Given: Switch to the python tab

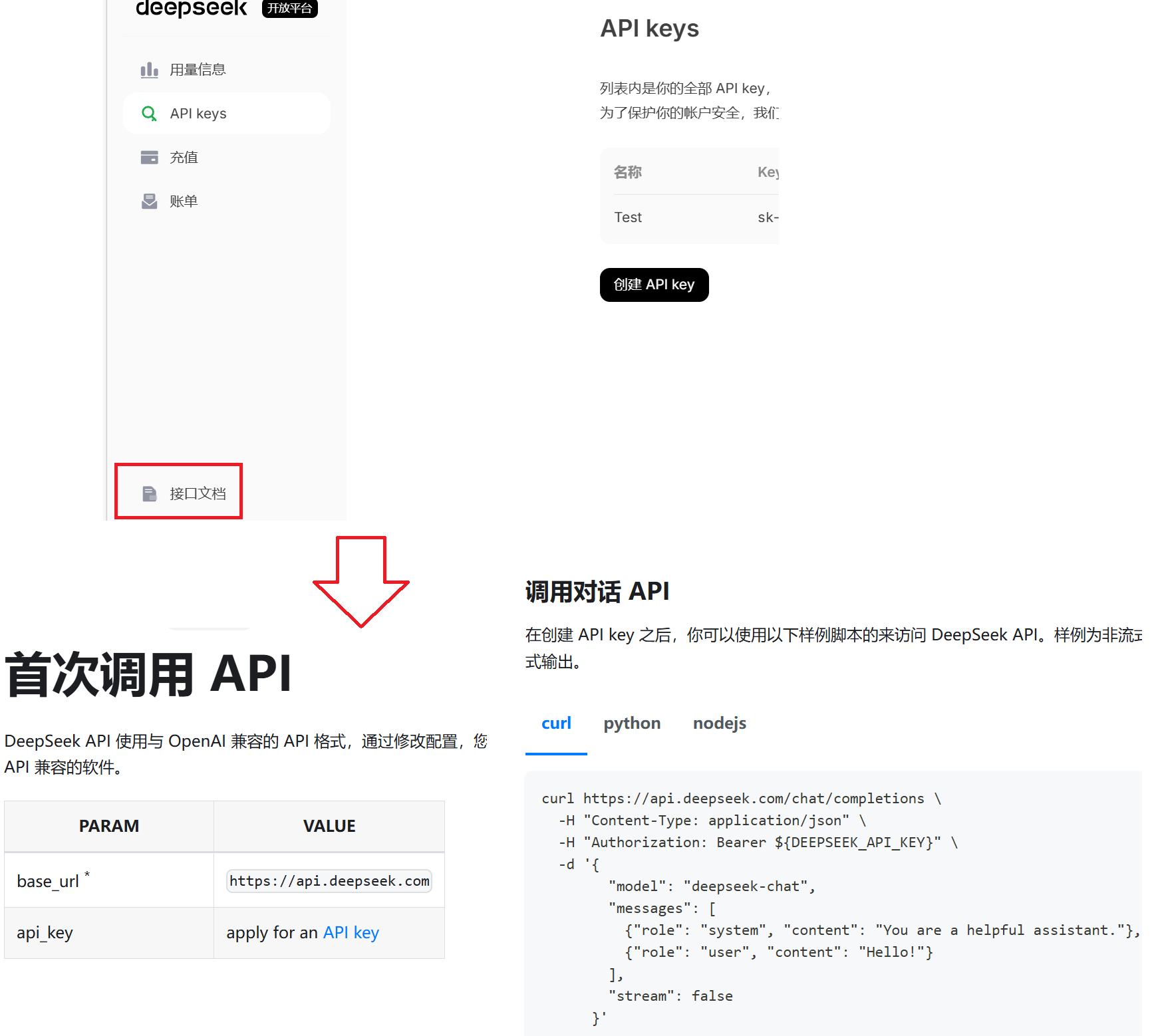Looking at the screenshot, I should [632, 723].
